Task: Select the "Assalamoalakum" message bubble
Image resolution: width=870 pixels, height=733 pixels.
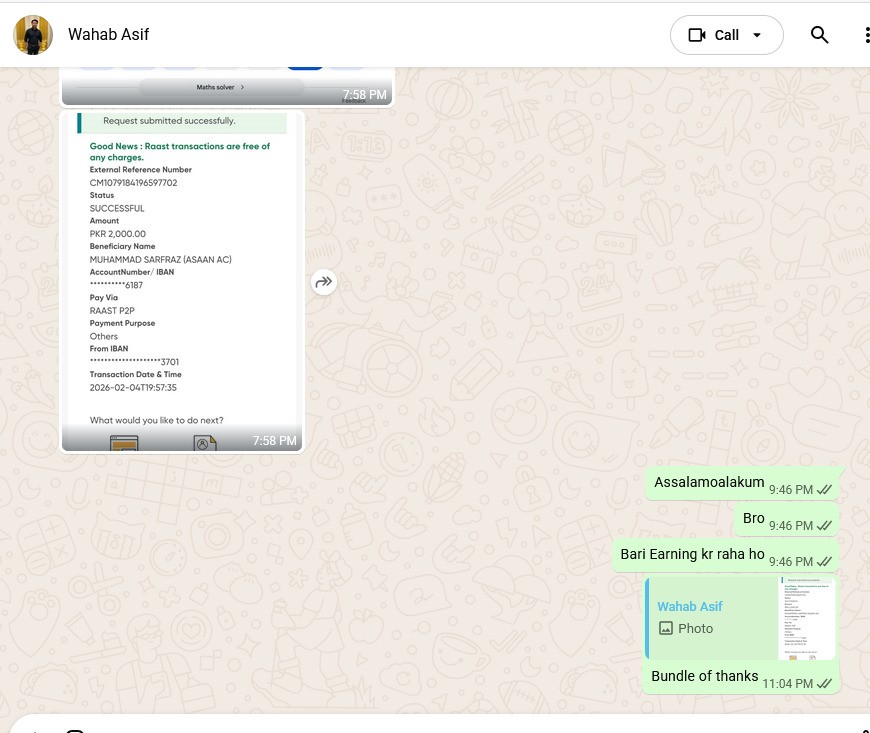Action: point(708,482)
